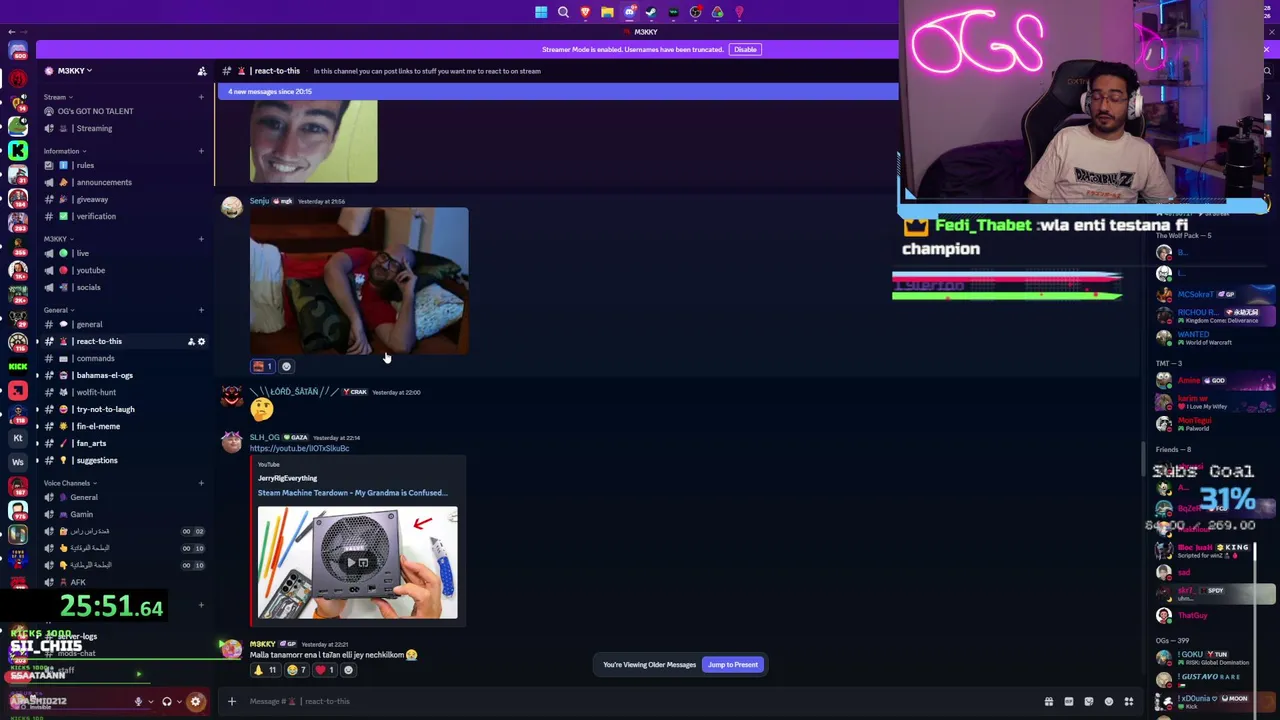Screen dimensions: 1280x720
Task: Open the fin-el-meme channel
Action: 125,426
